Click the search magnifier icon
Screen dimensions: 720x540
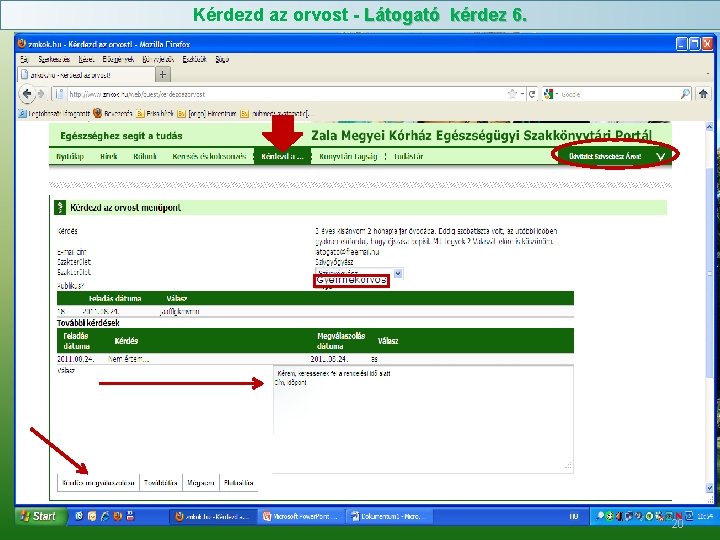pos(685,94)
